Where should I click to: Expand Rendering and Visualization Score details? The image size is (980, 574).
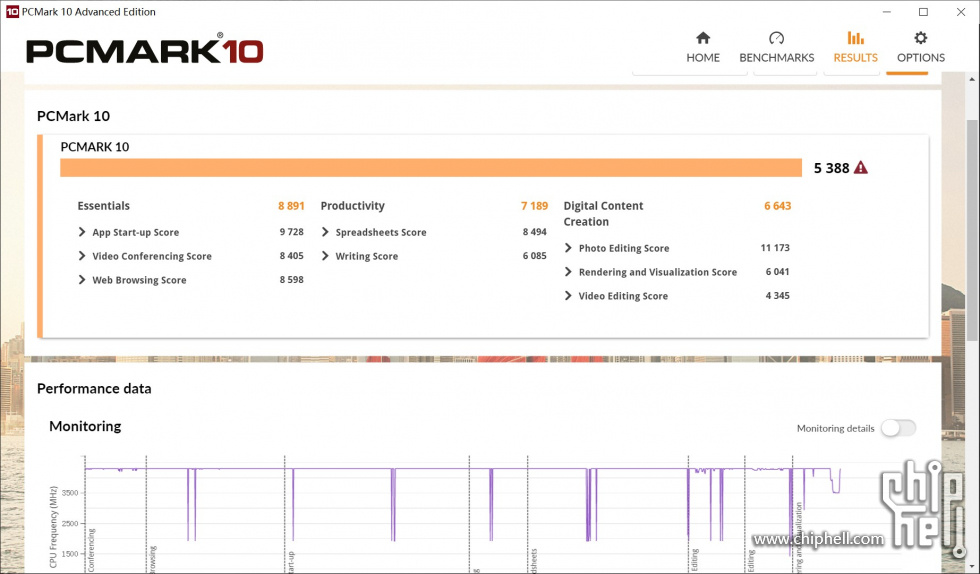pyautogui.click(x=568, y=272)
